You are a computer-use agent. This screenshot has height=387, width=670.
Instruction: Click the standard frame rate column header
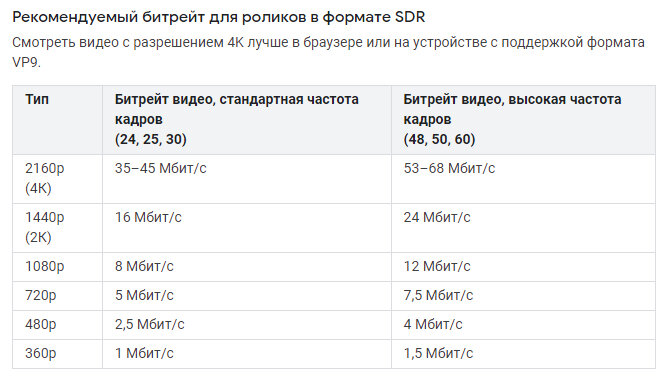pos(236,119)
